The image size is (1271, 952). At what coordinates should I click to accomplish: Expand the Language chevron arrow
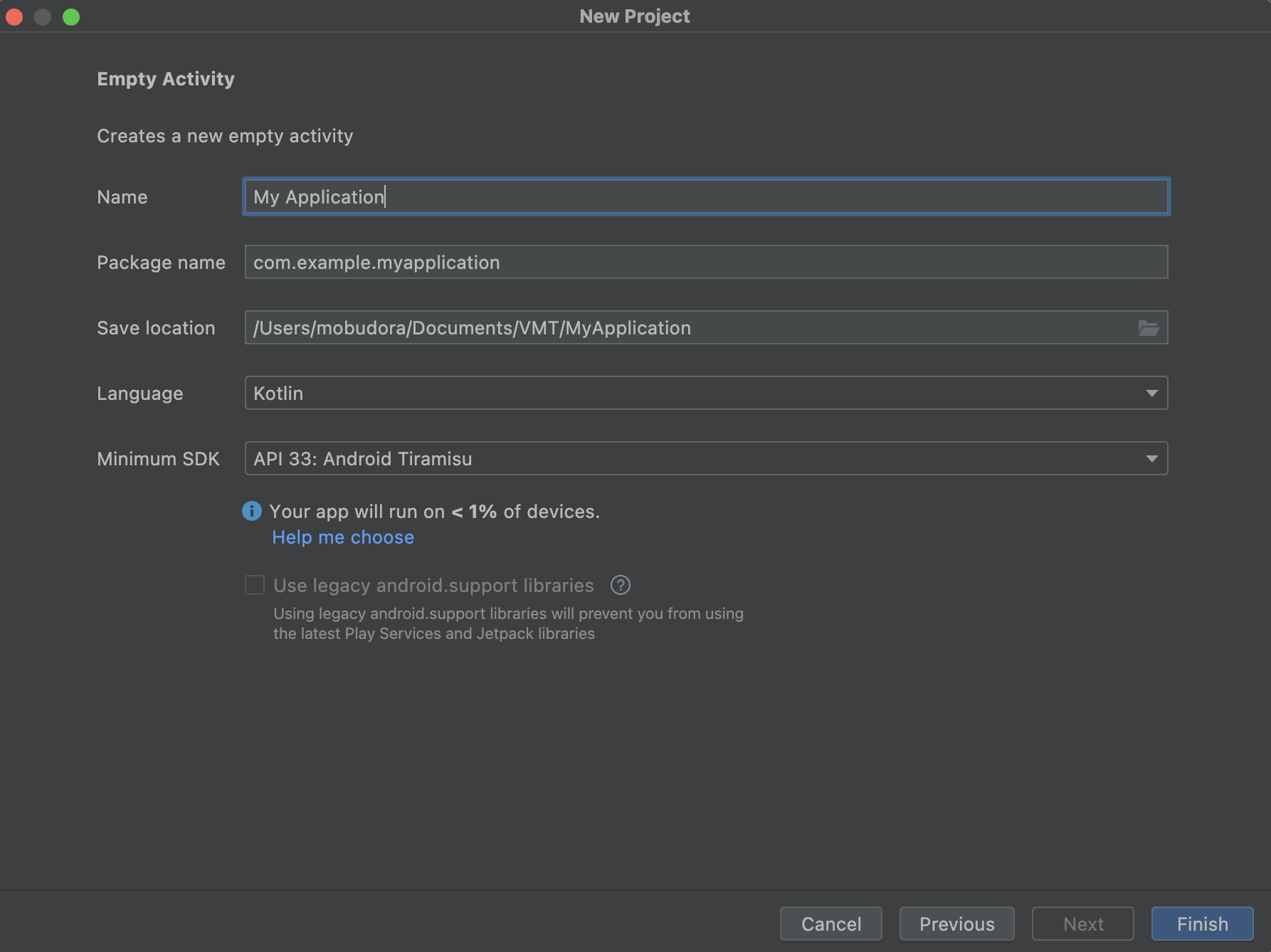coord(1151,392)
